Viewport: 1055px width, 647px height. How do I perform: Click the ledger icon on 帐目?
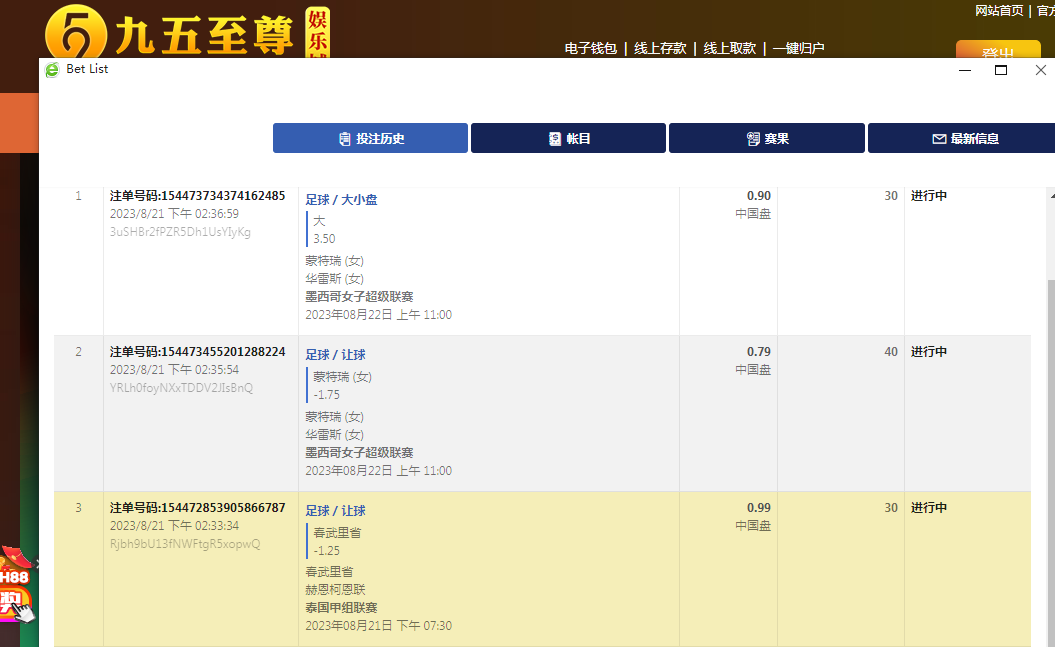[555, 139]
